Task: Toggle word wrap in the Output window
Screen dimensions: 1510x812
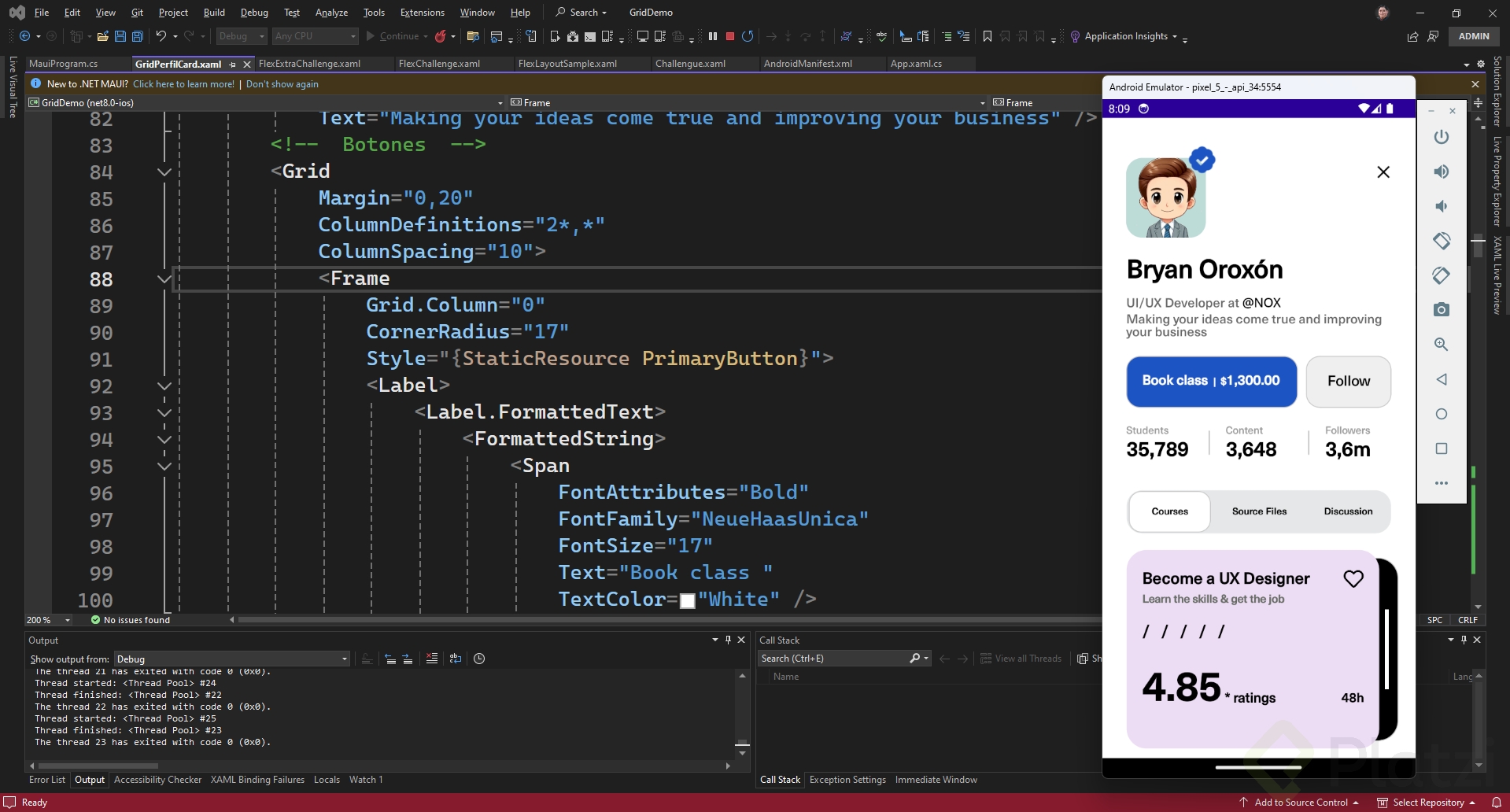Action: pos(456,659)
